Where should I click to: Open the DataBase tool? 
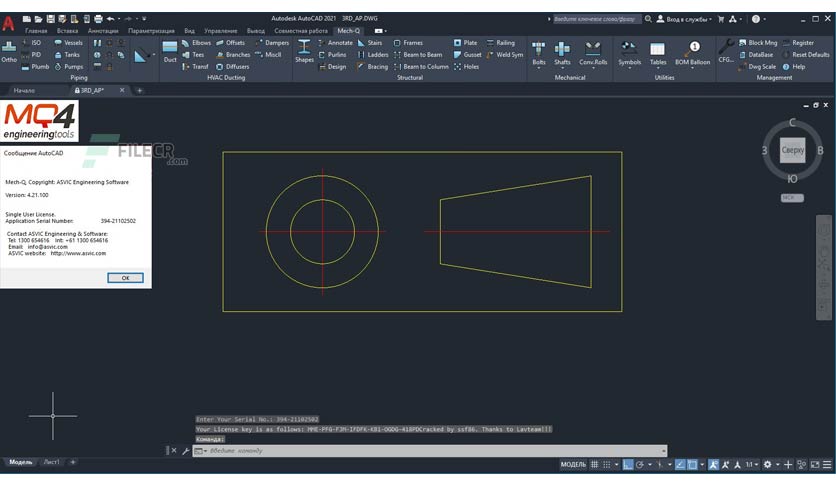click(x=755, y=55)
